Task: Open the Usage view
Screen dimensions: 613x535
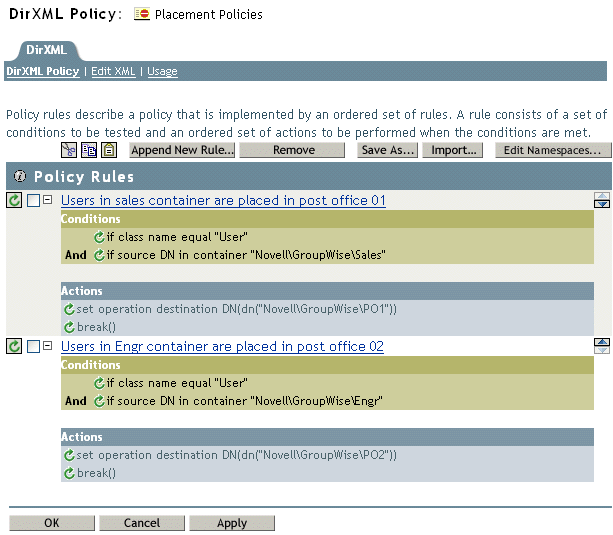Action: click(162, 72)
